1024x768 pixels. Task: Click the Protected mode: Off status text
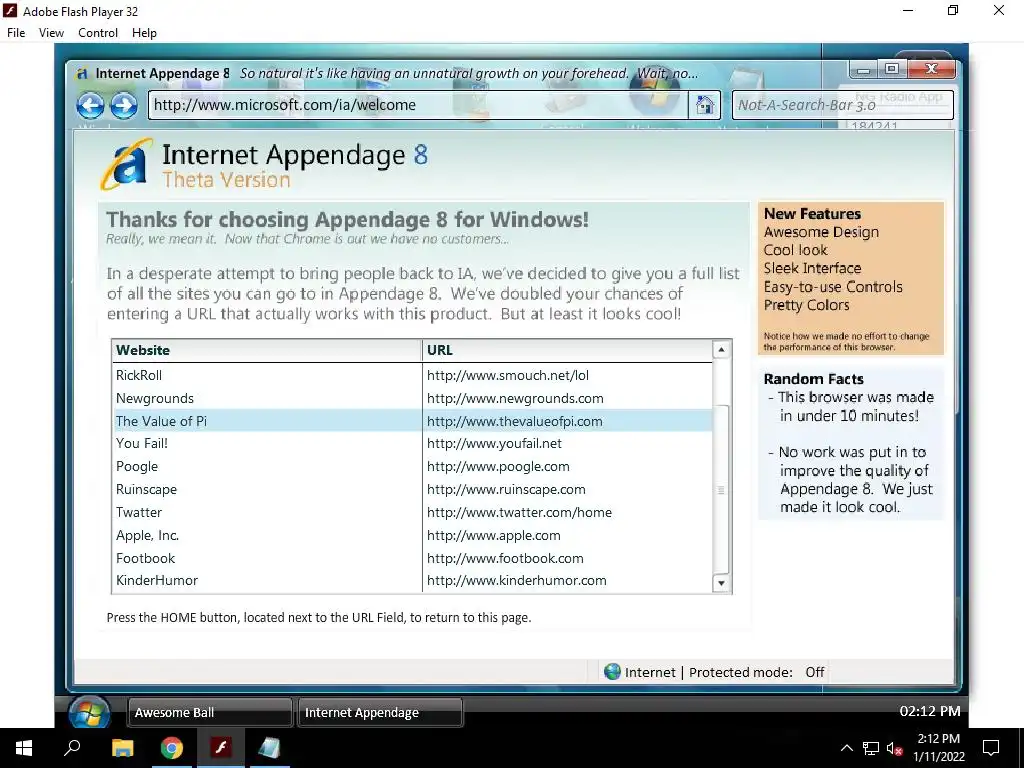pos(757,672)
